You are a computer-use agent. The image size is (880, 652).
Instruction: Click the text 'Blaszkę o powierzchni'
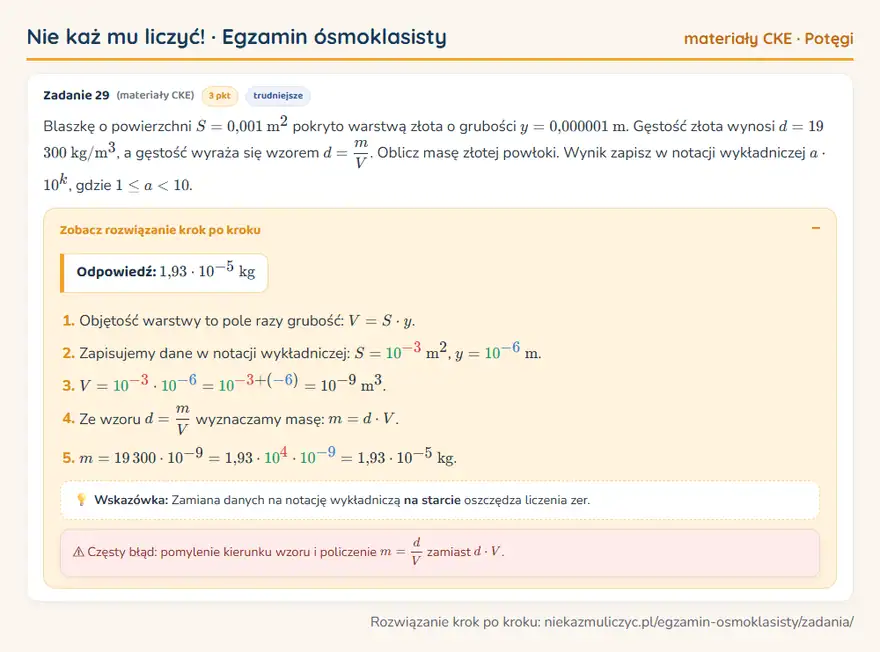pos(117,126)
